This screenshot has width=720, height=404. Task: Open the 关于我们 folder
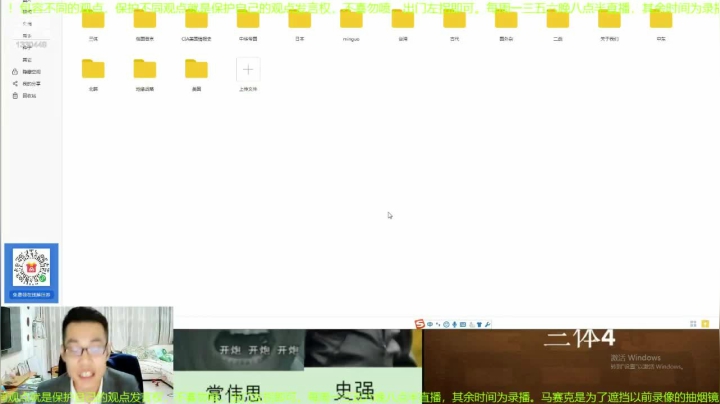[609, 20]
